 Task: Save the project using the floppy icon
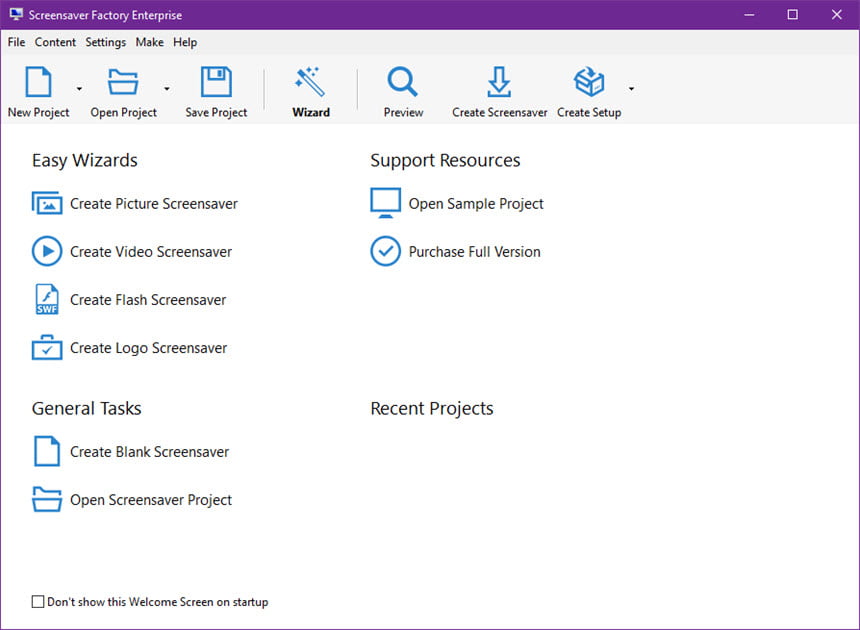(216, 82)
